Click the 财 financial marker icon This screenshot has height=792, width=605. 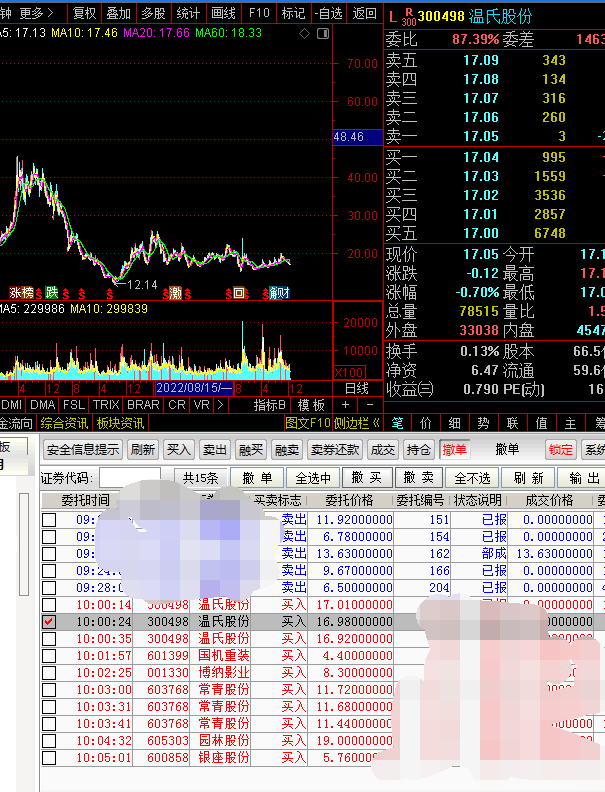[279, 293]
